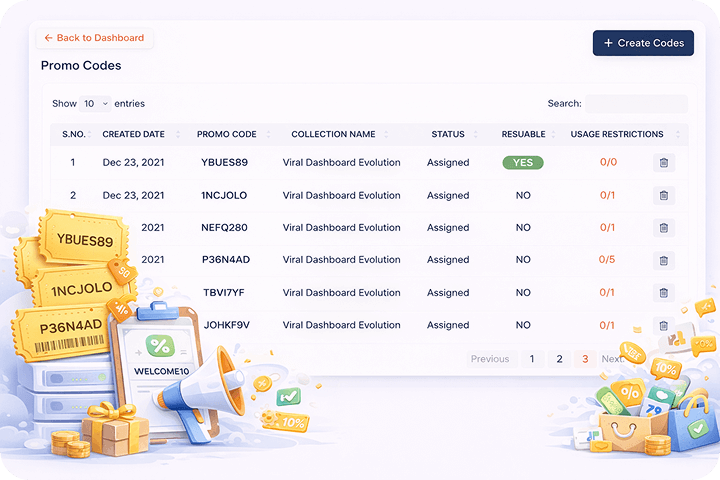Sort table by Created Date header
The width and height of the screenshot is (720, 480).
pyautogui.click(x=133, y=134)
